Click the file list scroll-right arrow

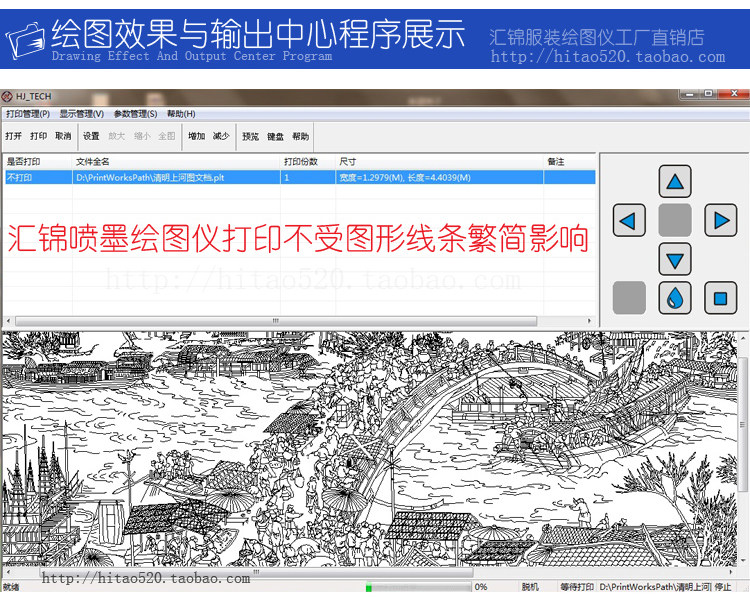[589, 321]
